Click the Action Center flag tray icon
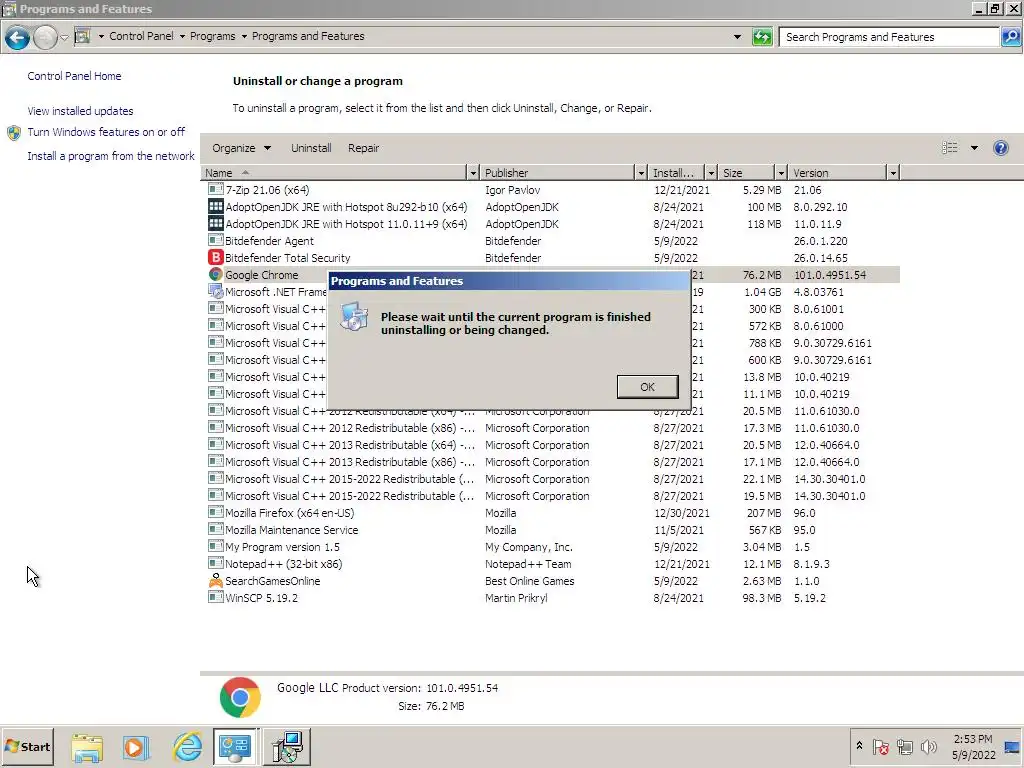This screenshot has width=1024, height=768. [x=880, y=746]
